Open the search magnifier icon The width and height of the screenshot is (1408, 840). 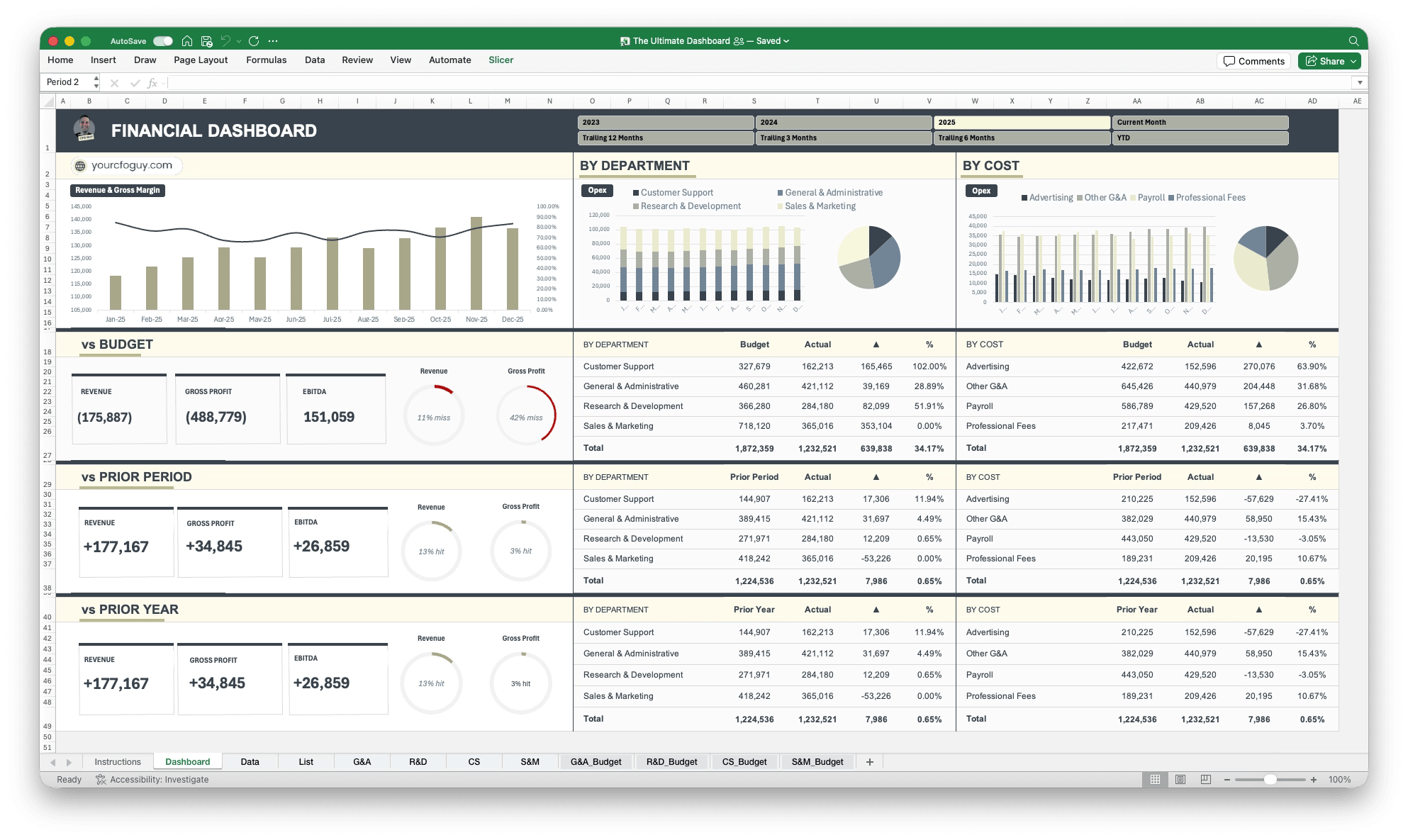pyautogui.click(x=1353, y=41)
